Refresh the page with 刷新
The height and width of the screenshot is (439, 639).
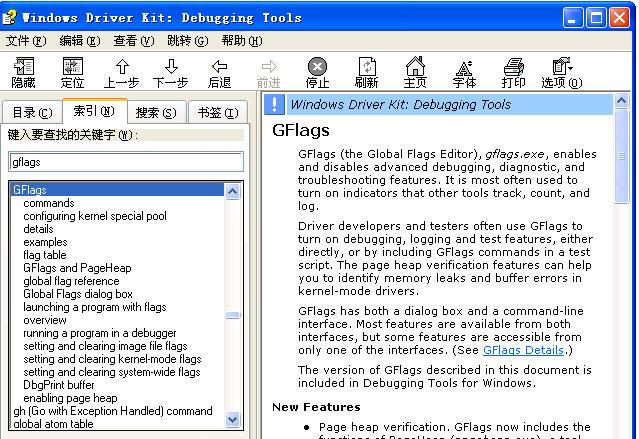click(366, 73)
